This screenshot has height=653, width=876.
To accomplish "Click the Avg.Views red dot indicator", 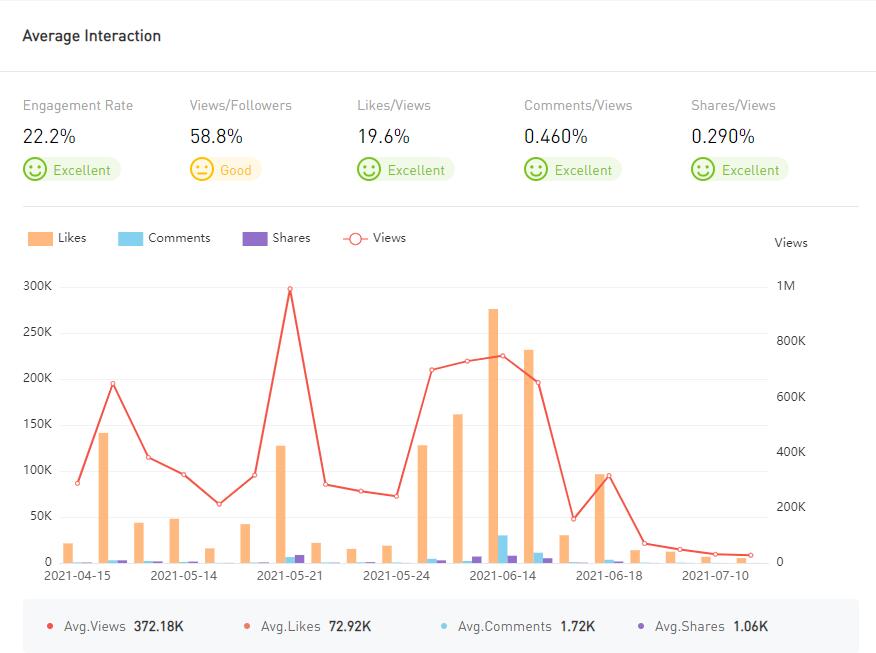I will 50,627.
